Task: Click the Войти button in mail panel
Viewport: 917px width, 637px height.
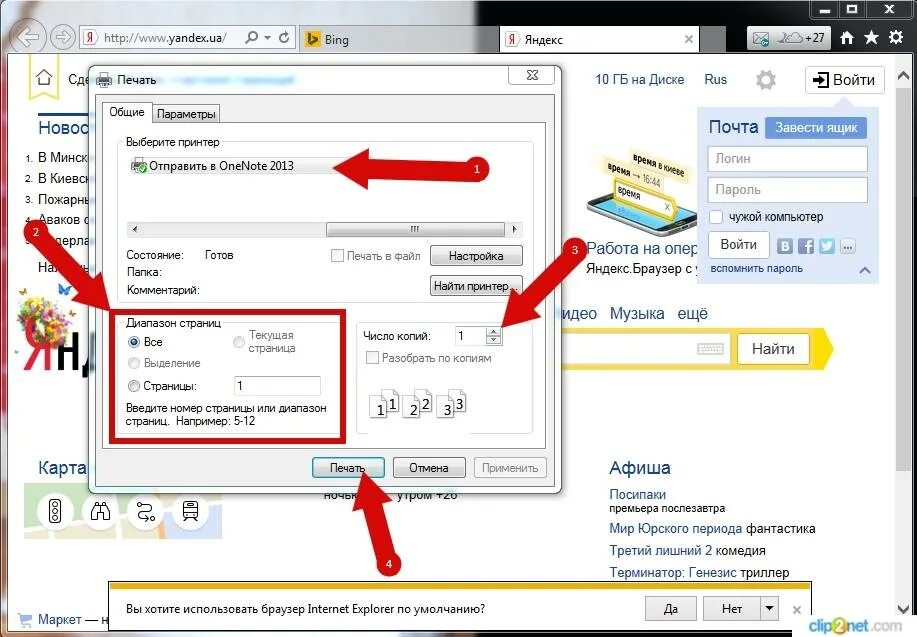Action: tap(739, 245)
